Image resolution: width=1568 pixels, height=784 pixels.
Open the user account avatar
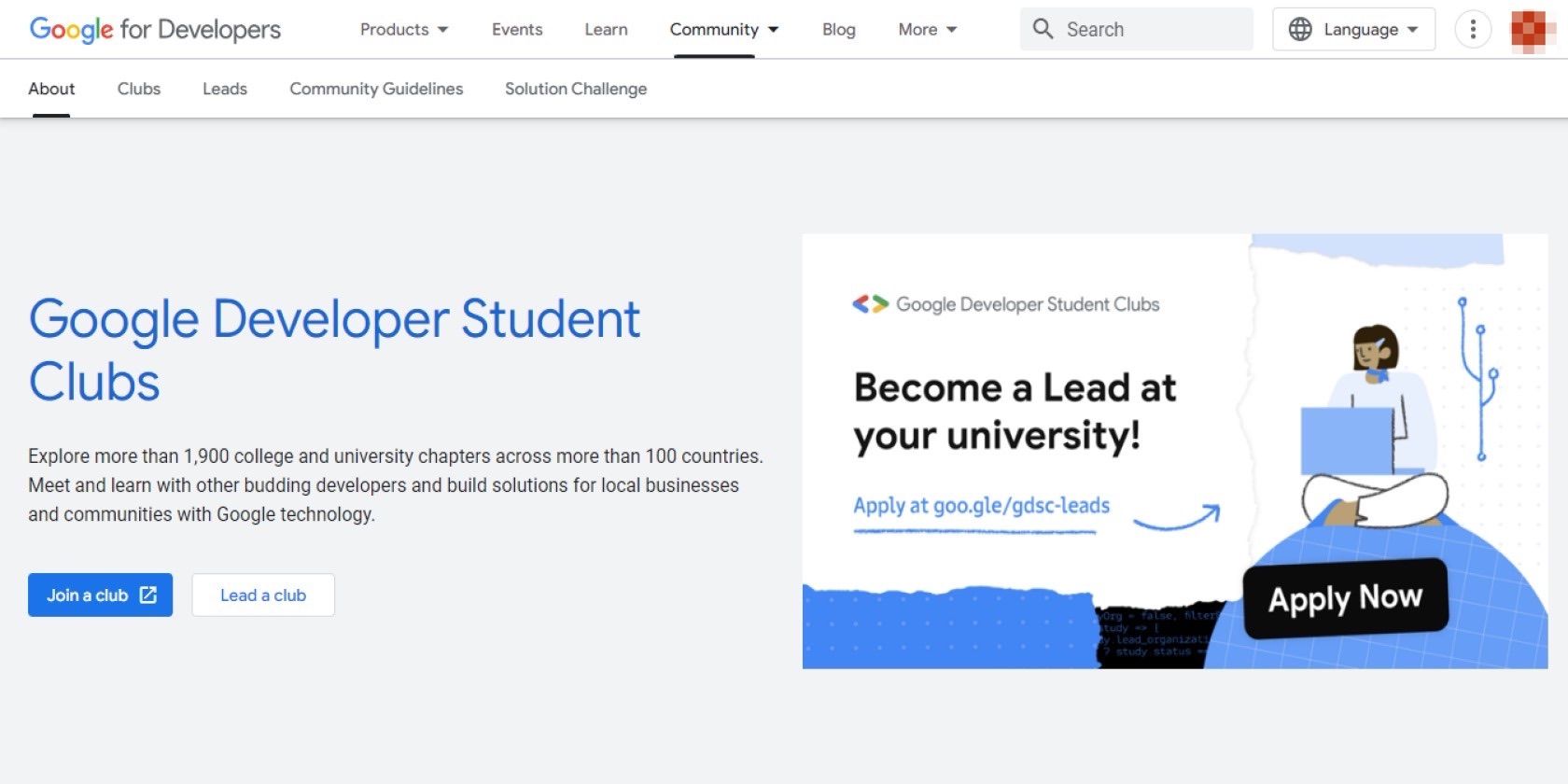pos(1533,30)
